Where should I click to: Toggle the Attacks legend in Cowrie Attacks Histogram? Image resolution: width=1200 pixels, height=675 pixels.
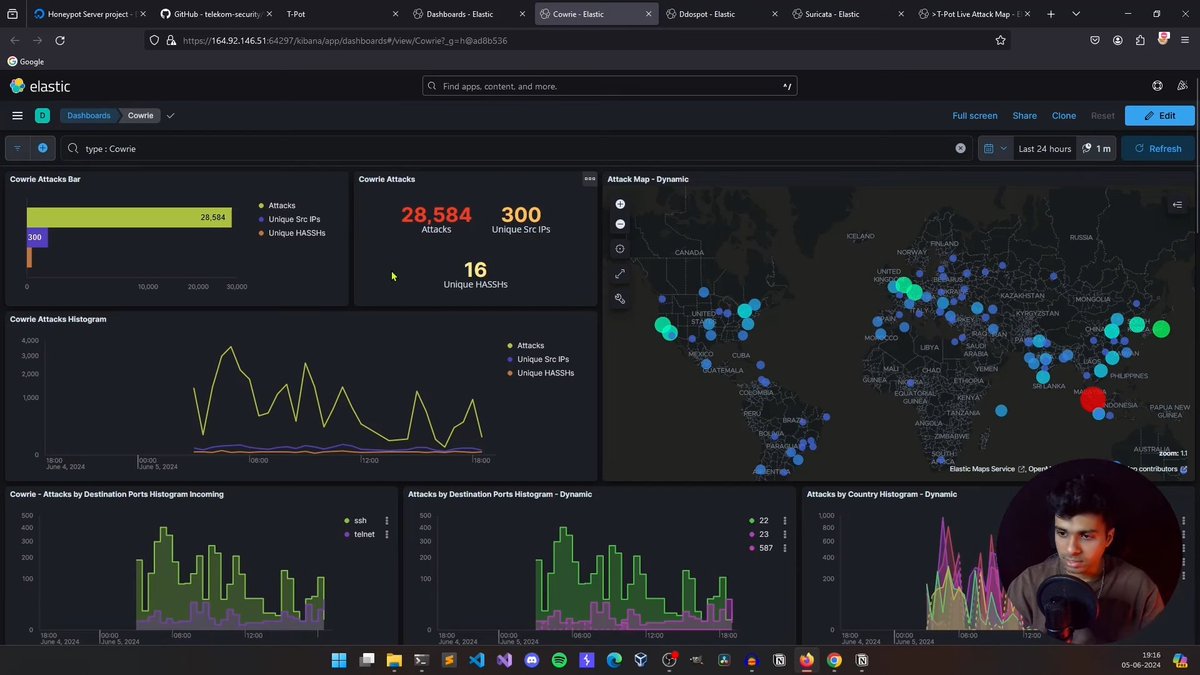[x=530, y=345]
